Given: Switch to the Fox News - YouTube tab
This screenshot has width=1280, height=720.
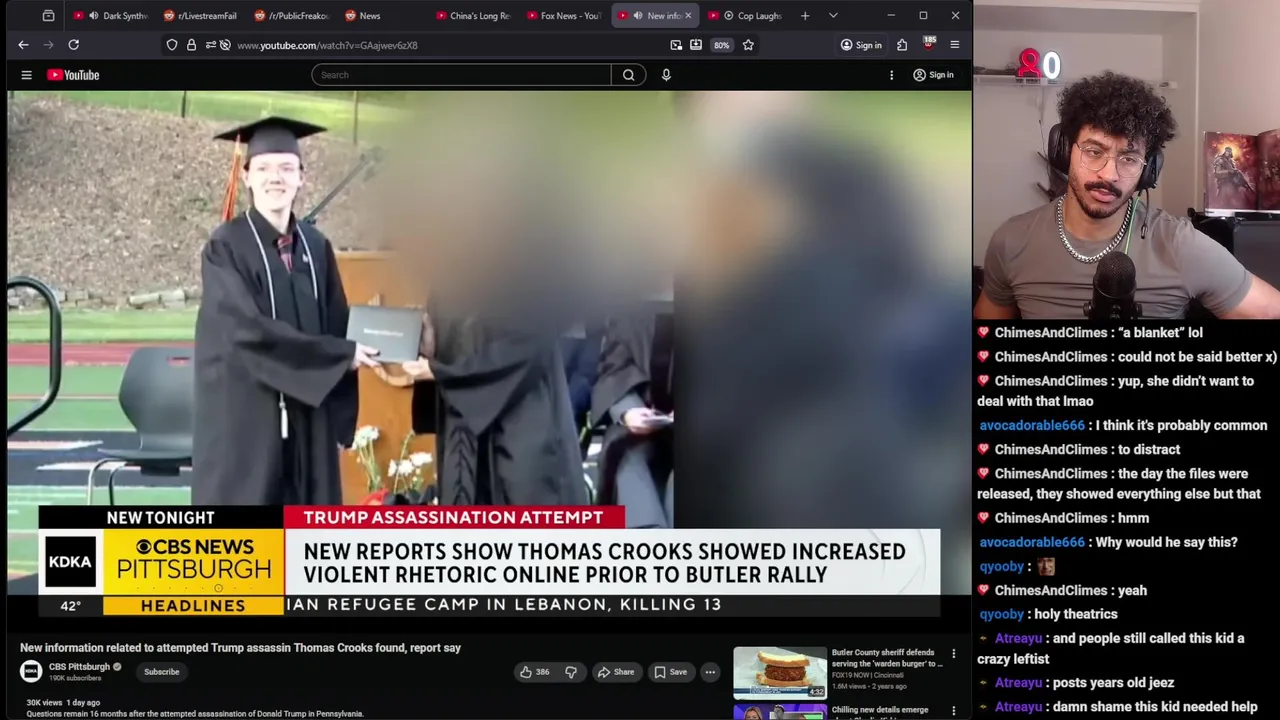Looking at the screenshot, I should pyautogui.click(x=563, y=16).
